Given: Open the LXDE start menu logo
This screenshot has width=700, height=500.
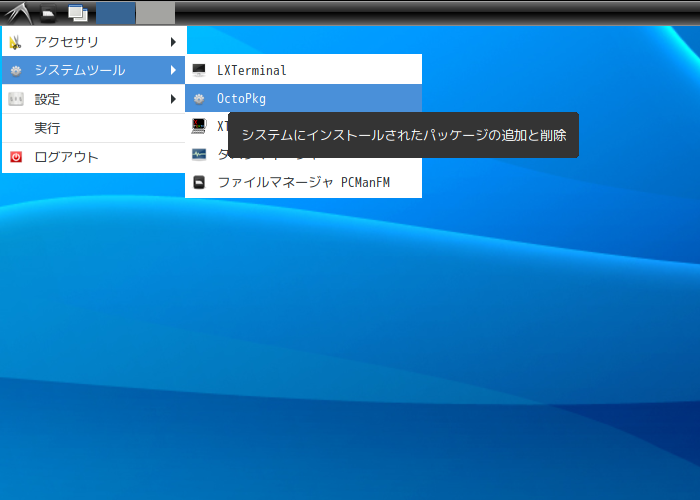Looking at the screenshot, I should [x=18, y=13].
